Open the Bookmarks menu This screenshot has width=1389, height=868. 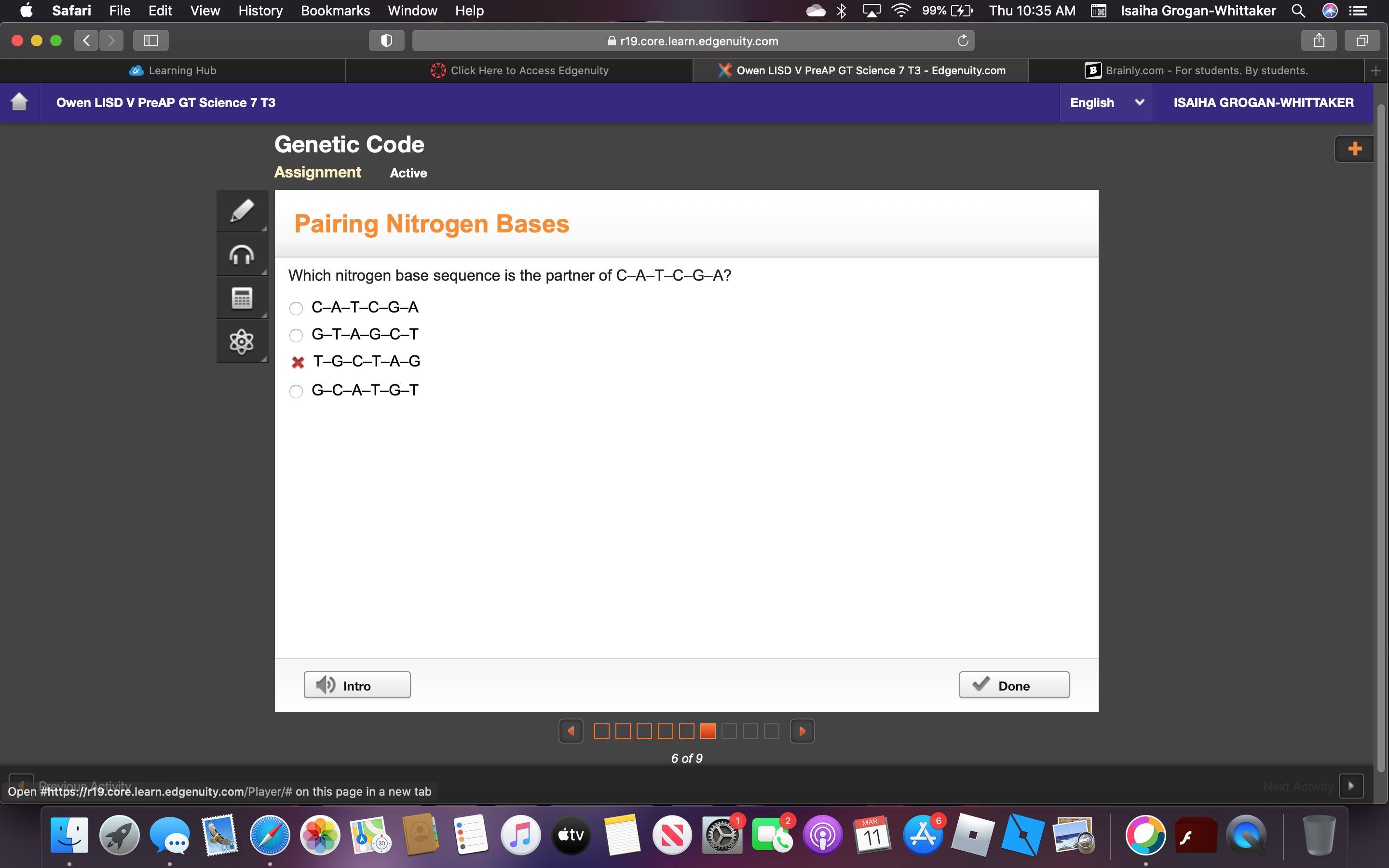point(335,10)
